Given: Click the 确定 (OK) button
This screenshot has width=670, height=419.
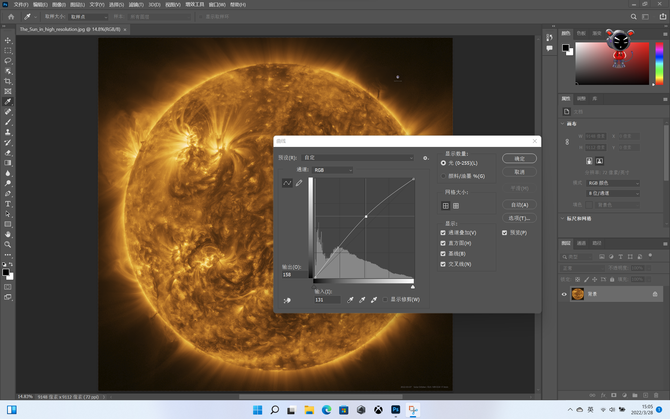Looking at the screenshot, I should coord(519,158).
